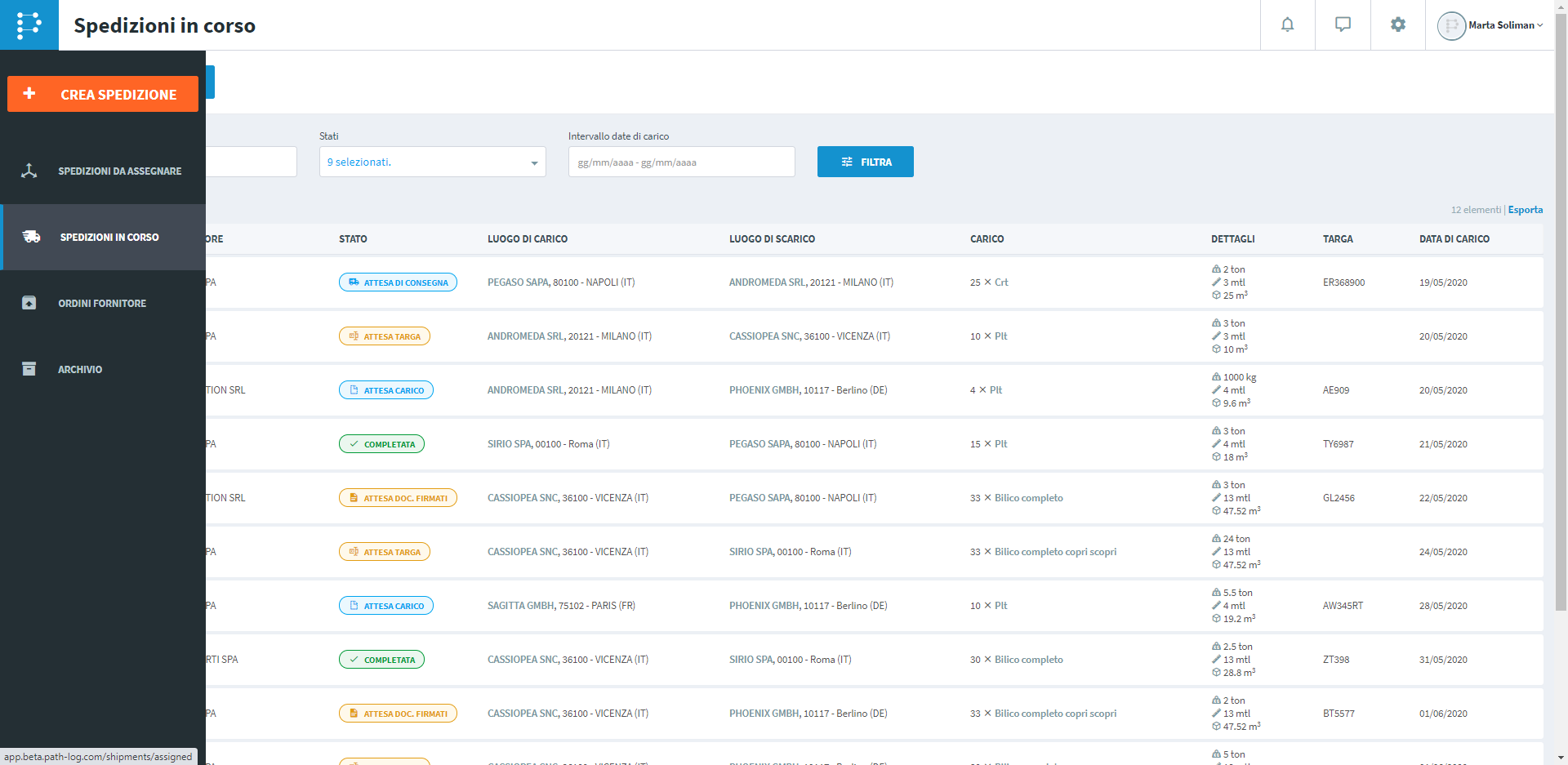Image resolution: width=1568 pixels, height=765 pixels.
Task: Click the Spedizioni da assegnare network icon
Action: coord(29,171)
